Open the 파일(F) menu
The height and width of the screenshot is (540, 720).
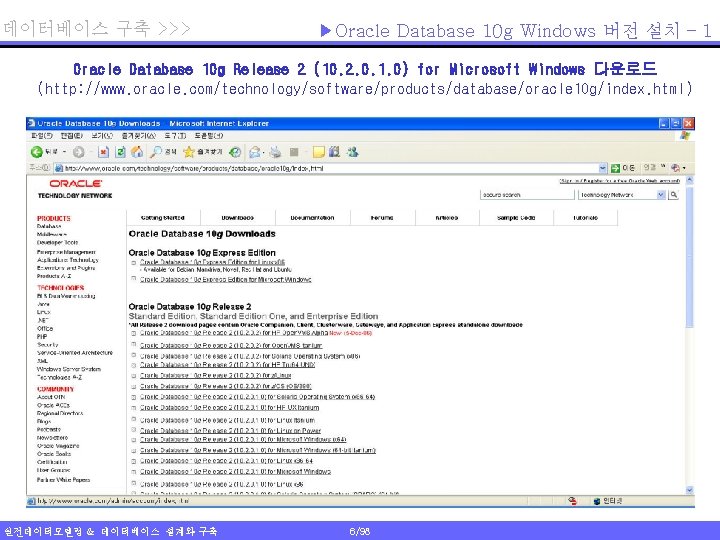point(42,136)
